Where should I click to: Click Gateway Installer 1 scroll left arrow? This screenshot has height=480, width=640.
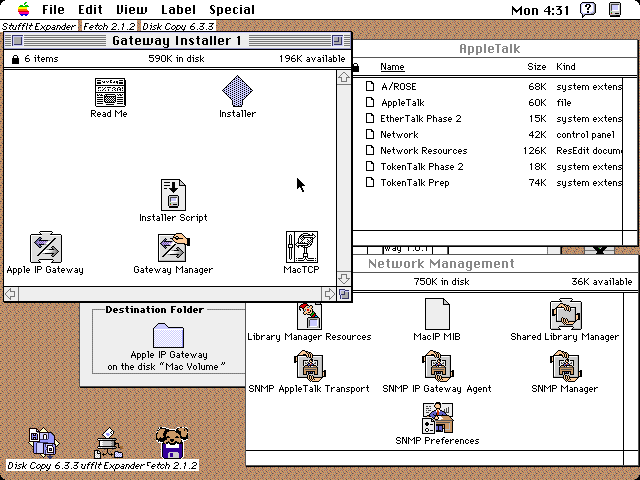(x=11, y=294)
